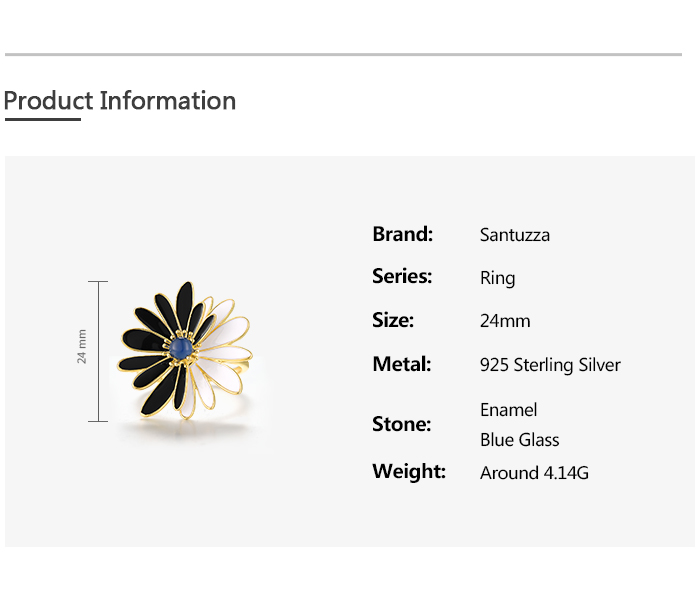Click the 24mm size value
The height and width of the screenshot is (607, 700).
pos(505,321)
